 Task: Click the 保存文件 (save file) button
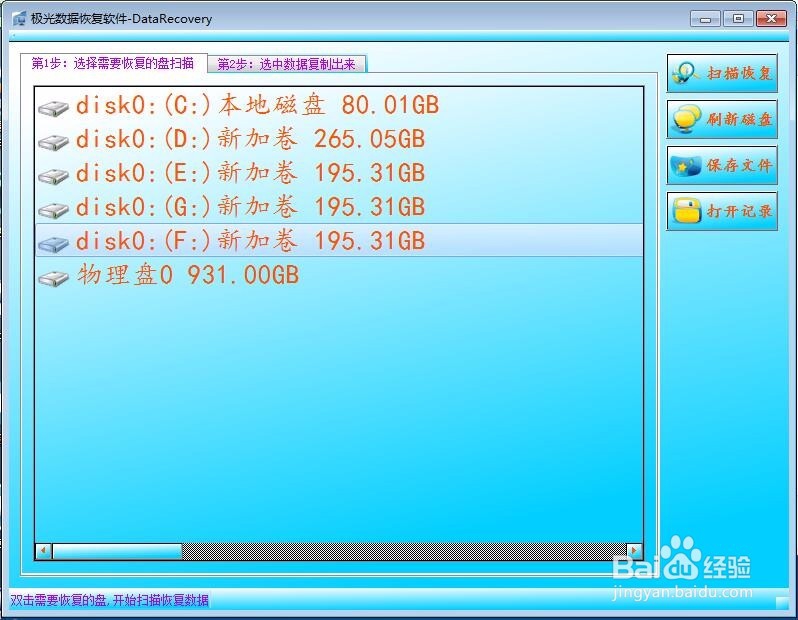click(x=722, y=165)
